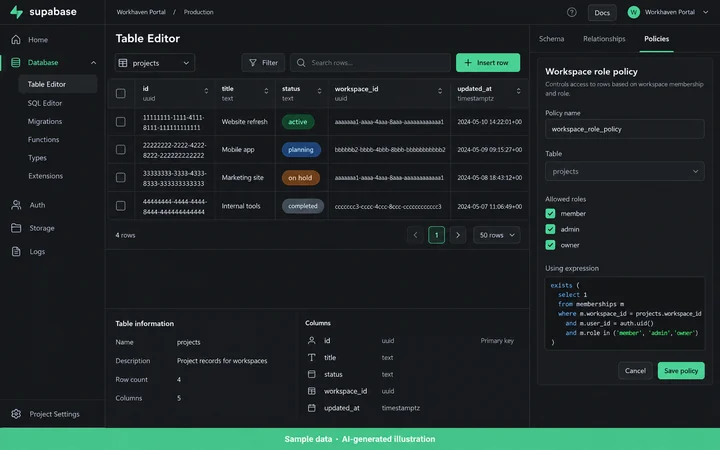The height and width of the screenshot is (450, 720).
Task: Click the Production breadcrumb link
Action: click(x=198, y=12)
